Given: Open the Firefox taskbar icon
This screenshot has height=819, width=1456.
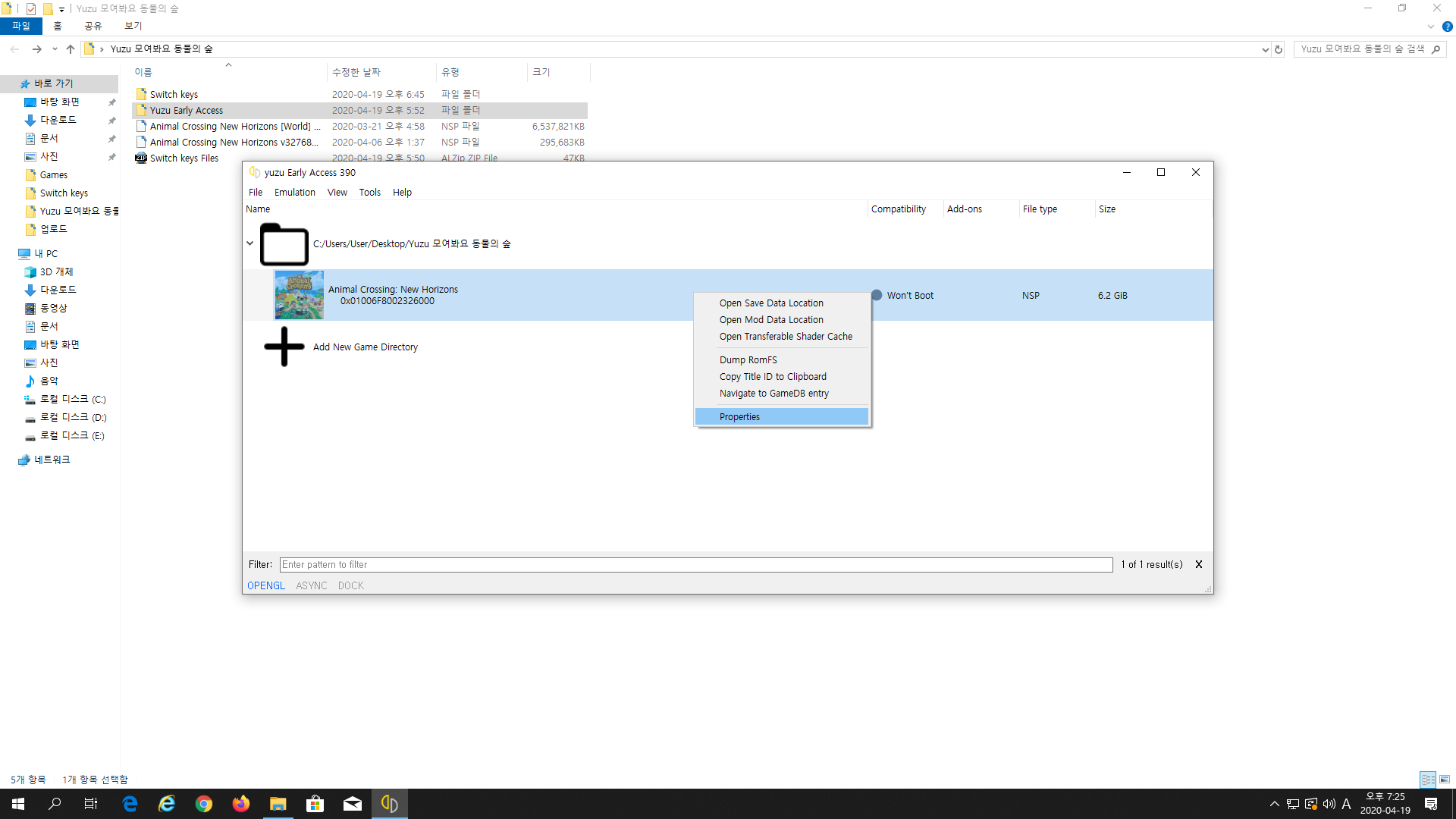Looking at the screenshot, I should tap(240, 804).
